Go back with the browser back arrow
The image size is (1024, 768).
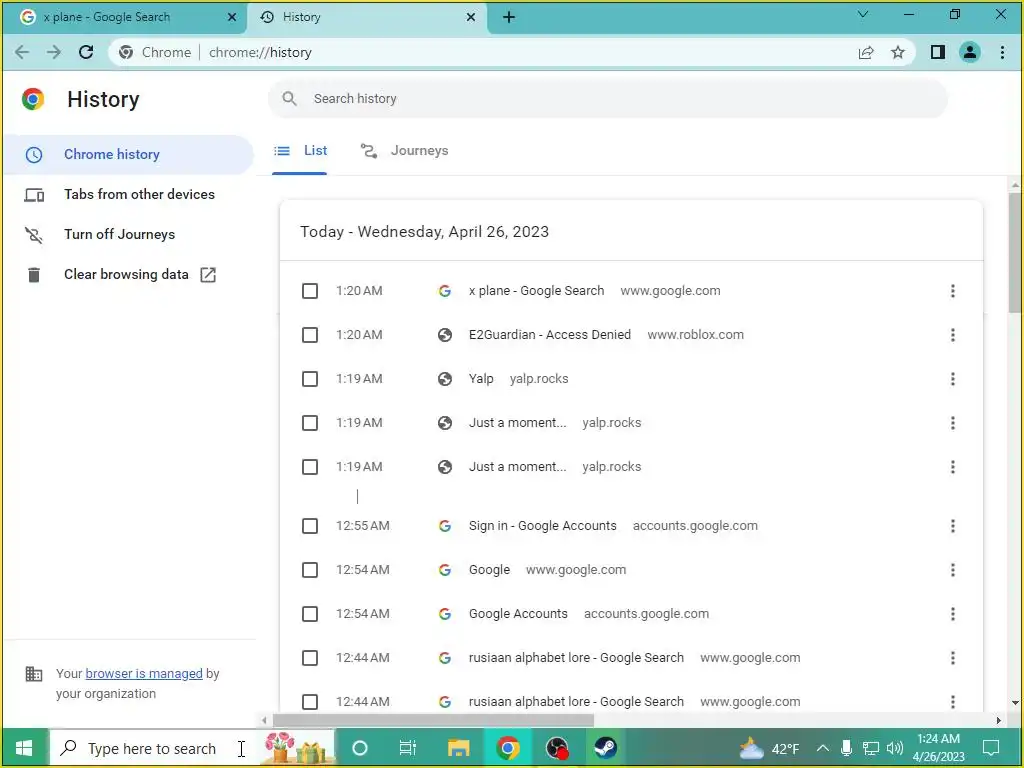pos(22,52)
